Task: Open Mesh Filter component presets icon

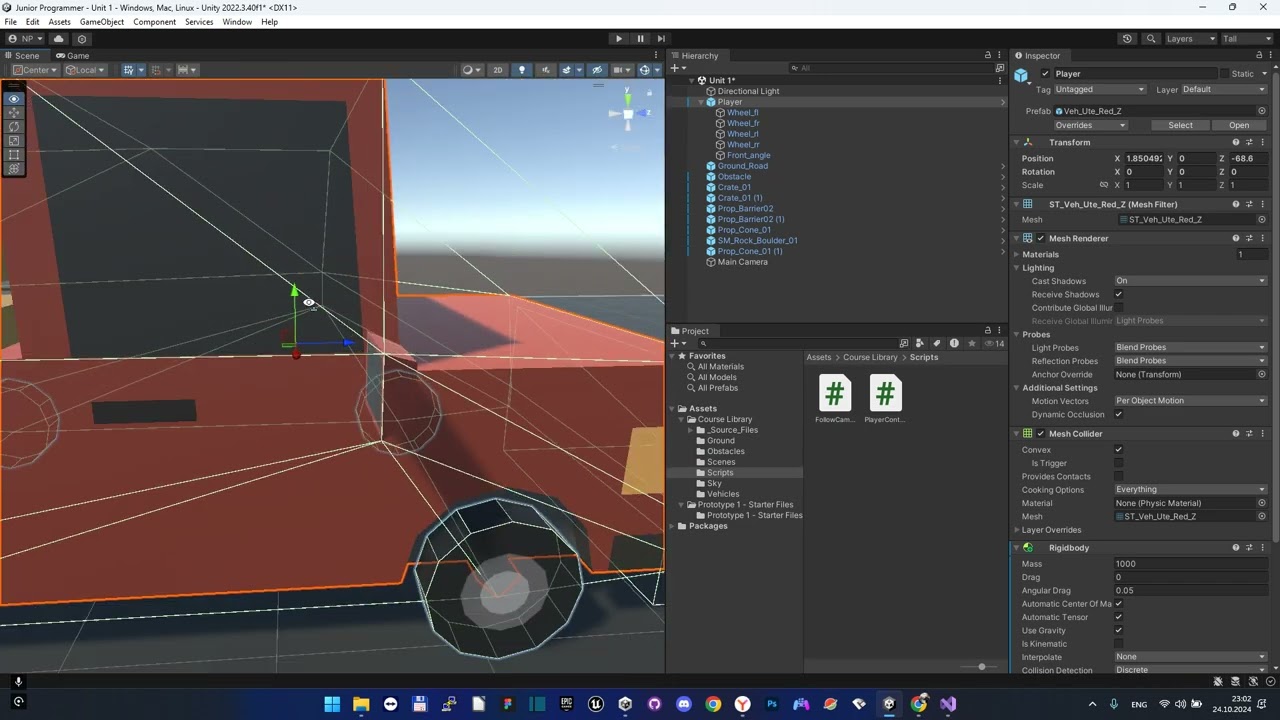Action: tap(1249, 204)
